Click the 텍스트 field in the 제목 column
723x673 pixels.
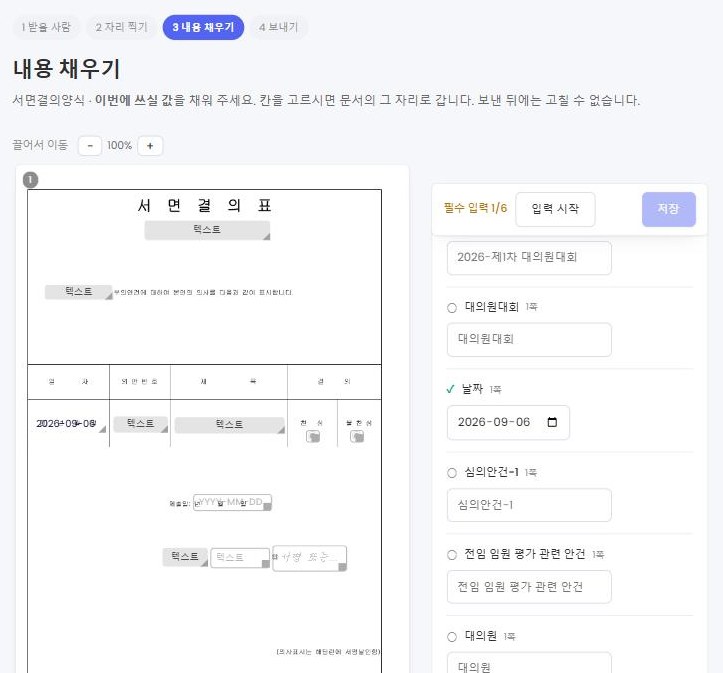[229, 425]
